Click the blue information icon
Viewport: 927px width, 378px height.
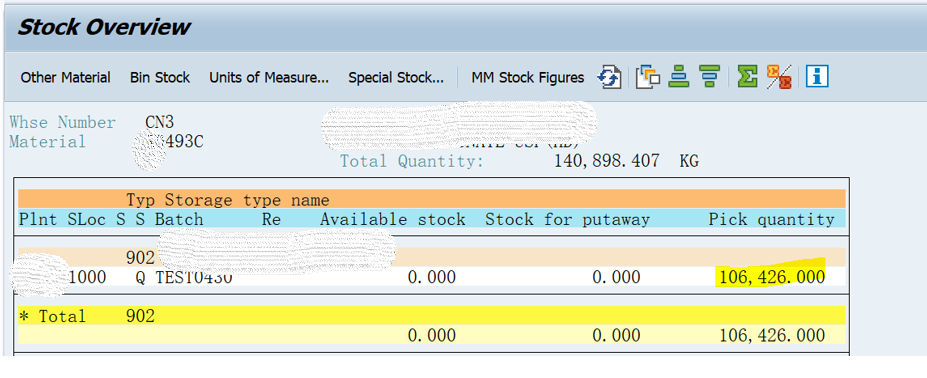[x=818, y=77]
